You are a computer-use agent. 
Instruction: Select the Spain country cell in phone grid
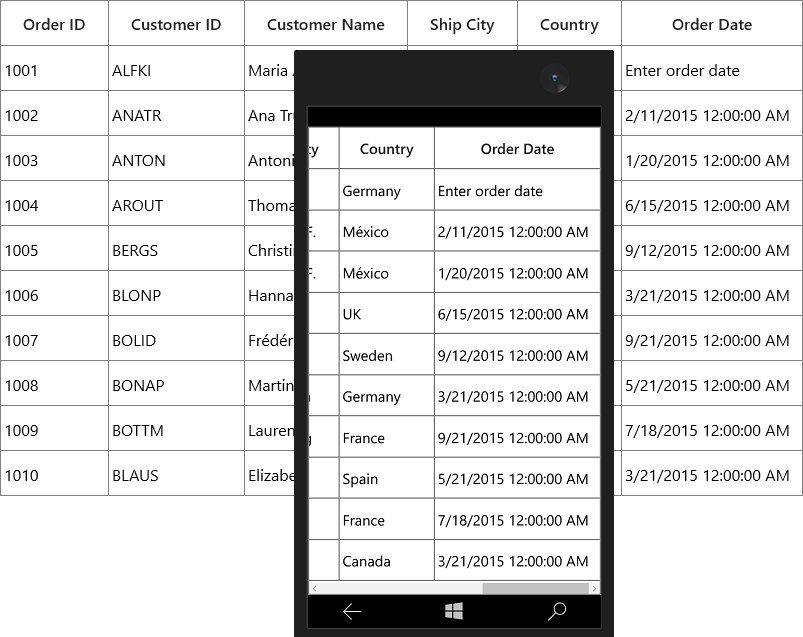pos(387,478)
